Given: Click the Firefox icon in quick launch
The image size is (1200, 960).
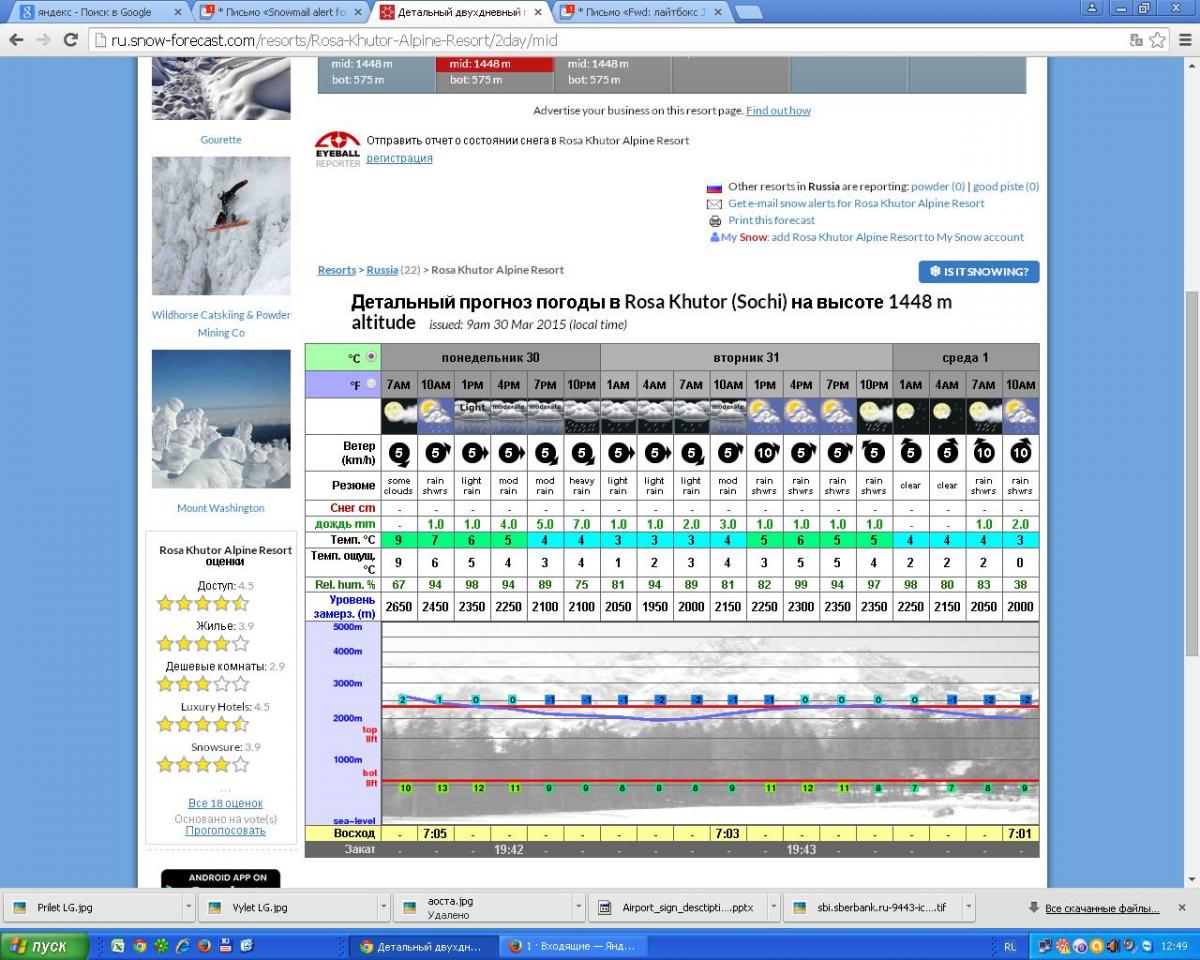Looking at the screenshot, I should [204, 945].
